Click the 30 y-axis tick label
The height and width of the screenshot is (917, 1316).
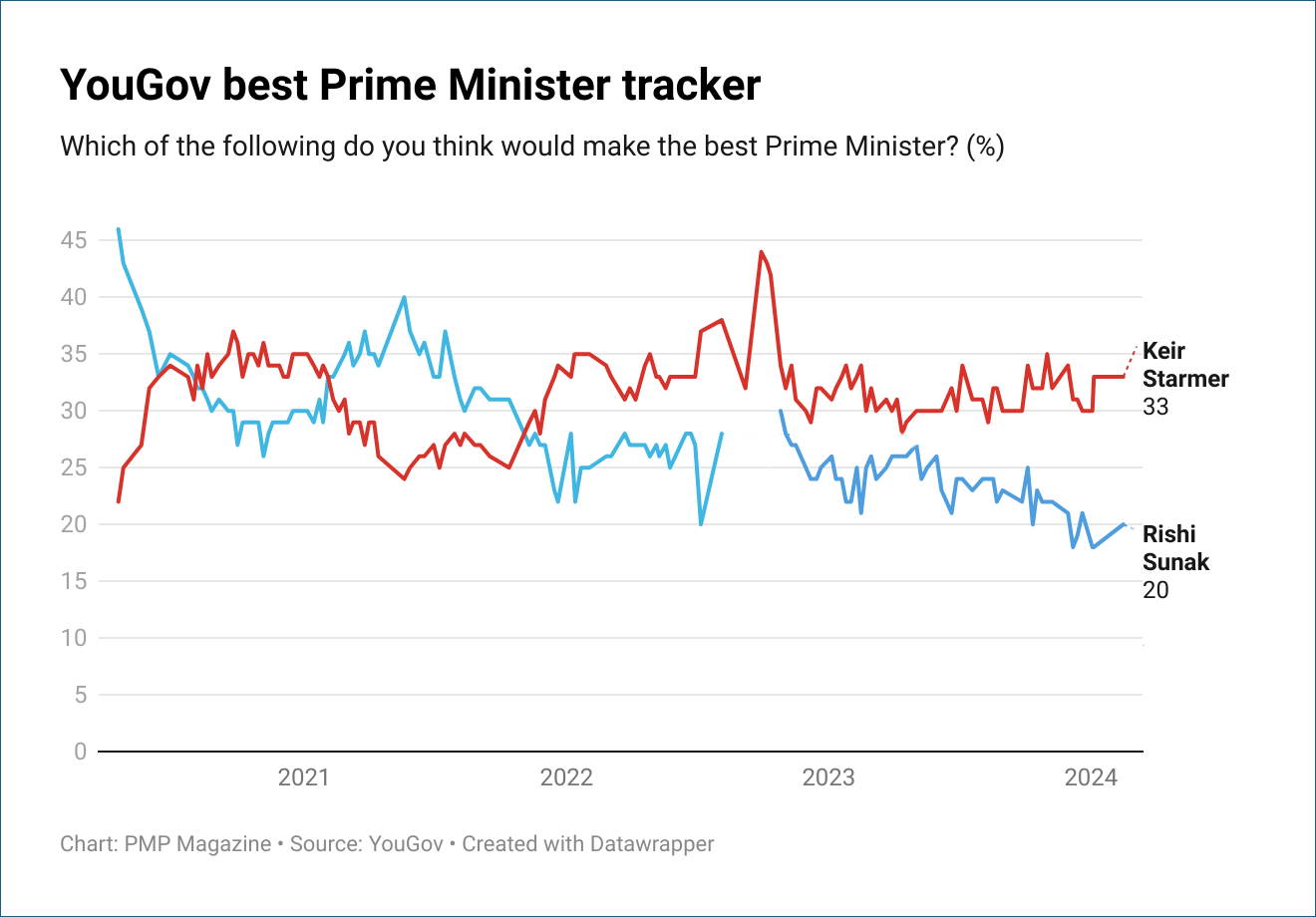(x=74, y=411)
